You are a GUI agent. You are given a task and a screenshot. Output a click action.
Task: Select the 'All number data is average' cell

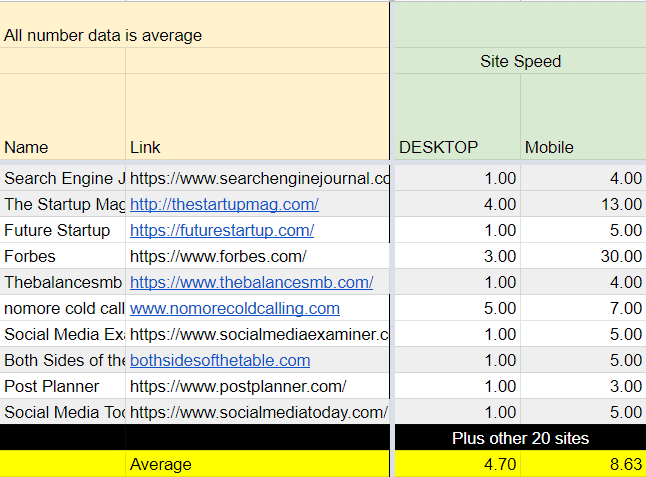coord(194,25)
